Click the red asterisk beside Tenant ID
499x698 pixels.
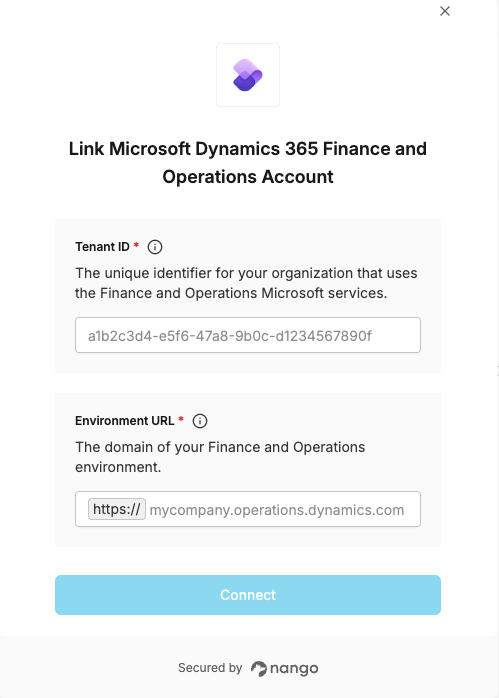click(x=136, y=245)
